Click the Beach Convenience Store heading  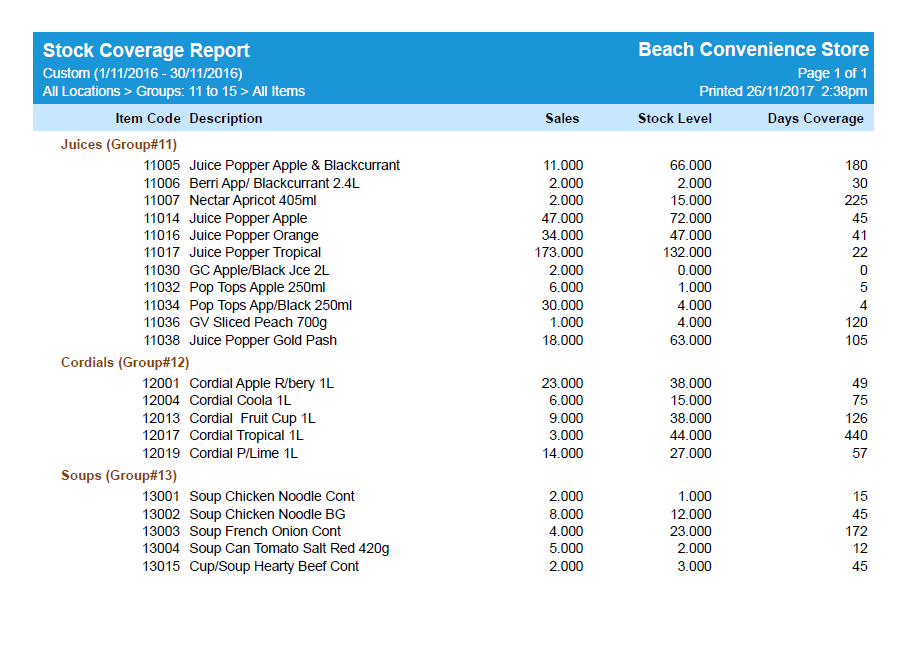click(x=753, y=50)
